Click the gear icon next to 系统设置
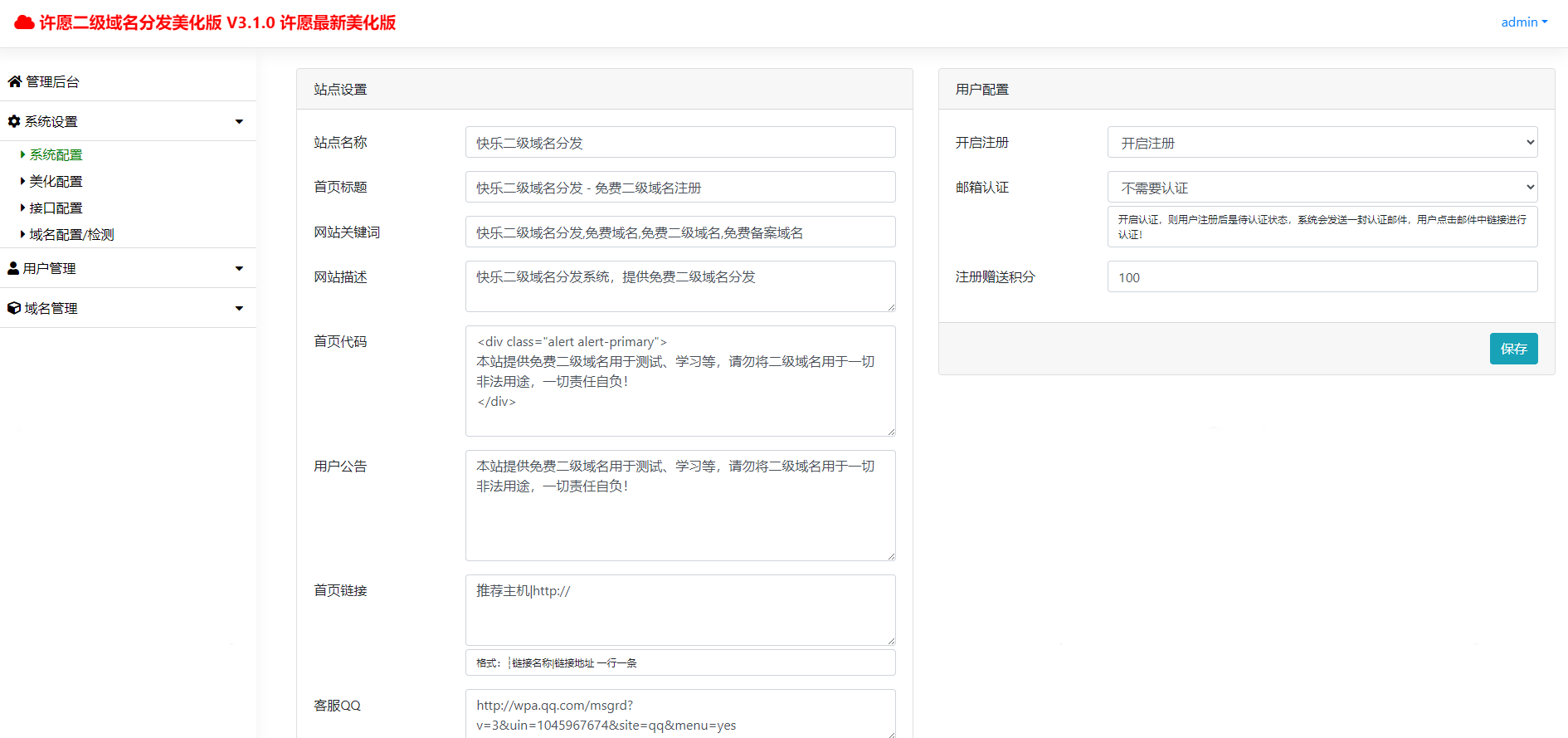The width and height of the screenshot is (1568, 738). tap(14, 121)
